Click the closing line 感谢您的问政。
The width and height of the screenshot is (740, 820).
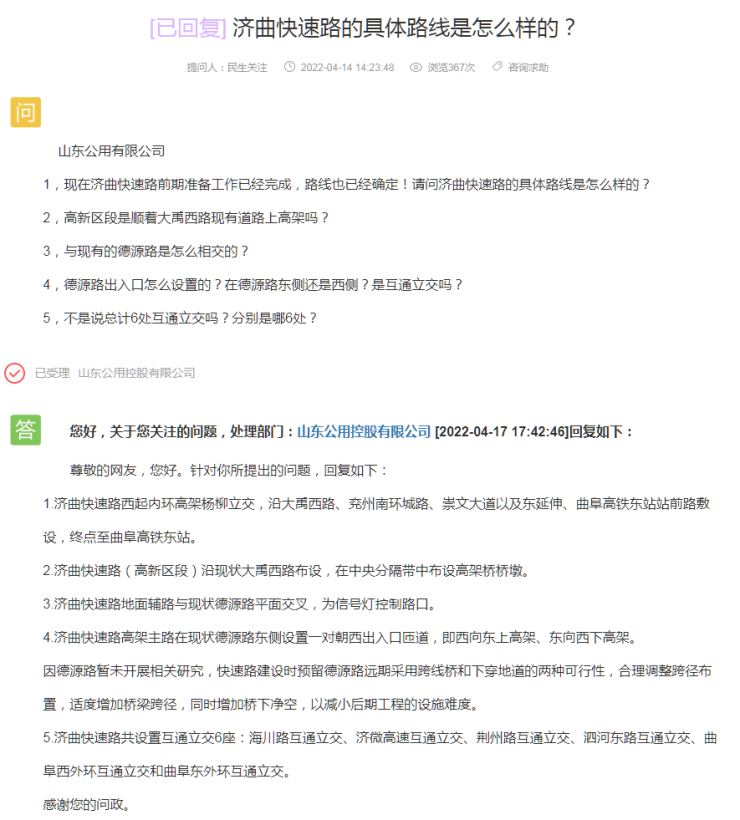coord(86,804)
